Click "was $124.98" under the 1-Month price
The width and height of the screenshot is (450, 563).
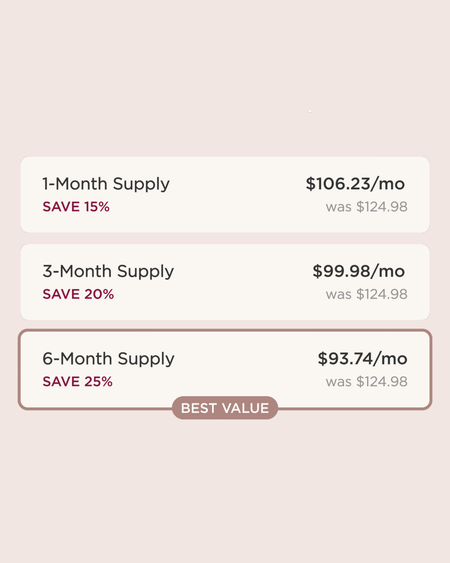[367, 207]
